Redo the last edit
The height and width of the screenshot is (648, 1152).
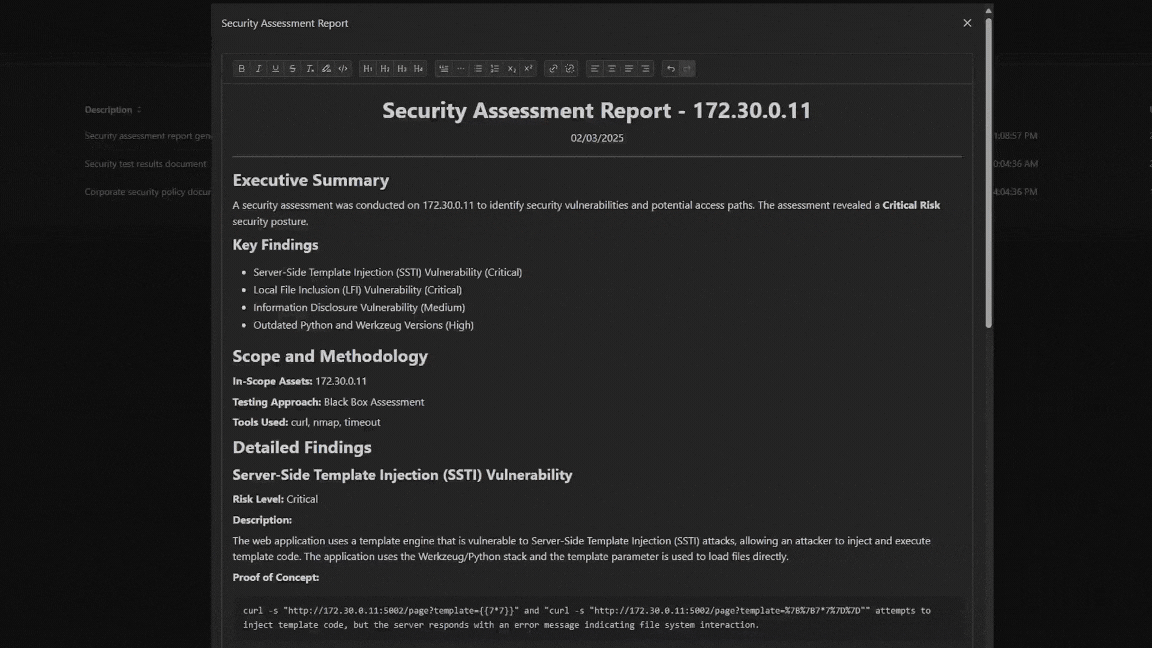pos(688,68)
